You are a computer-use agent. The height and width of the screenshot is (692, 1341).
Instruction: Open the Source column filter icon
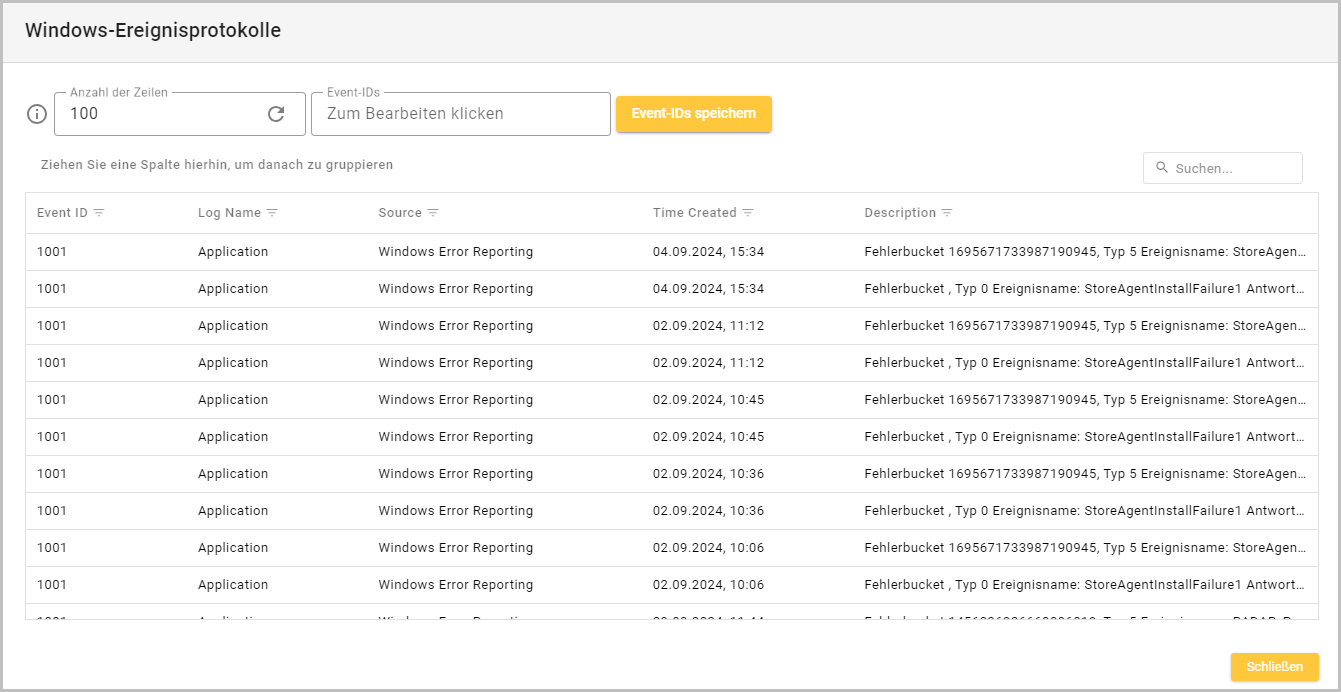pyautogui.click(x=433, y=213)
